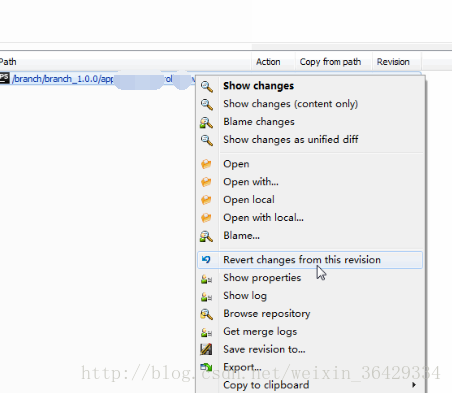The width and height of the screenshot is (452, 393).
Task: Sort by the Action column header
Action: point(273,62)
